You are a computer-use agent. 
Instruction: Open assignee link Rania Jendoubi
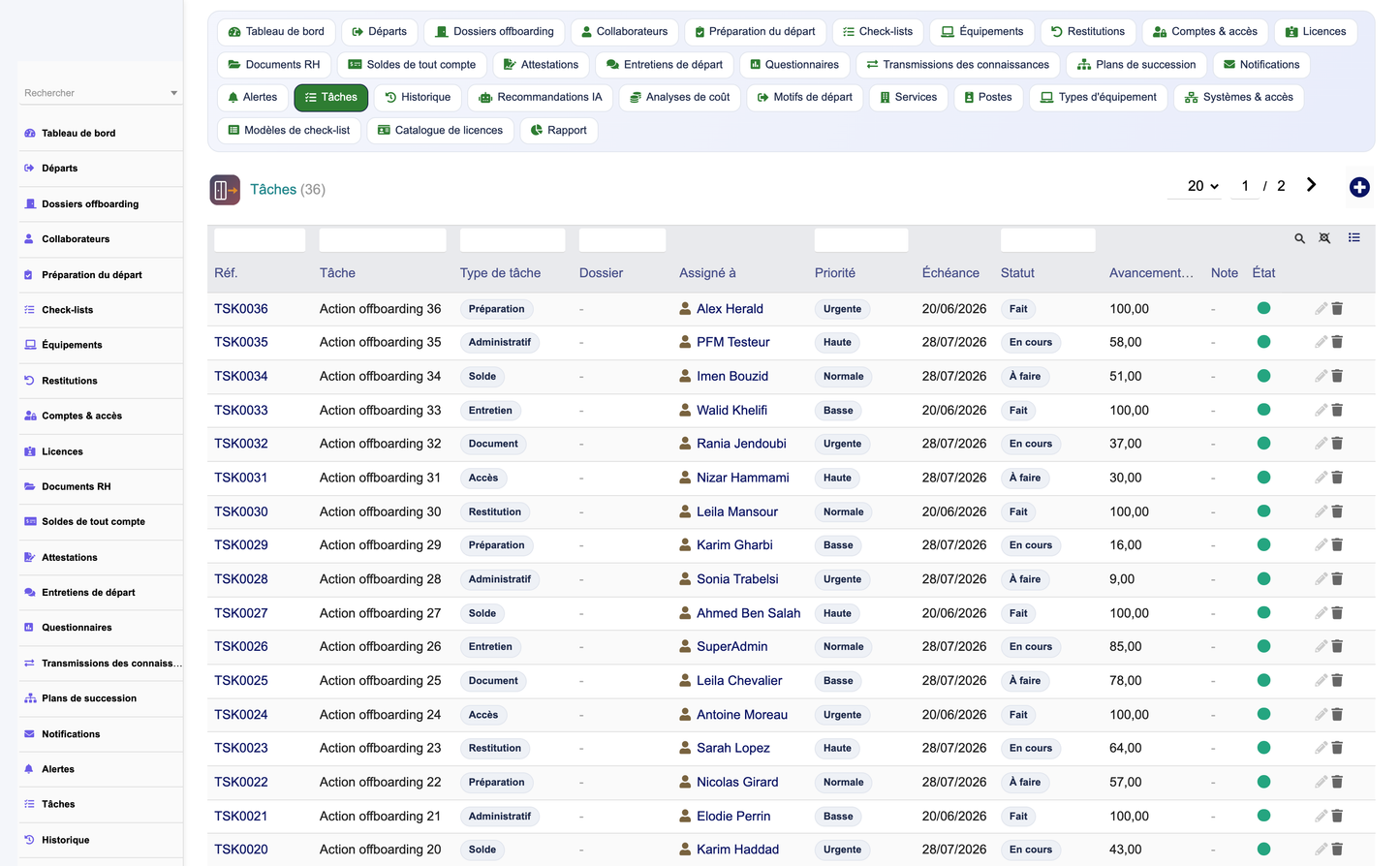[x=741, y=444]
